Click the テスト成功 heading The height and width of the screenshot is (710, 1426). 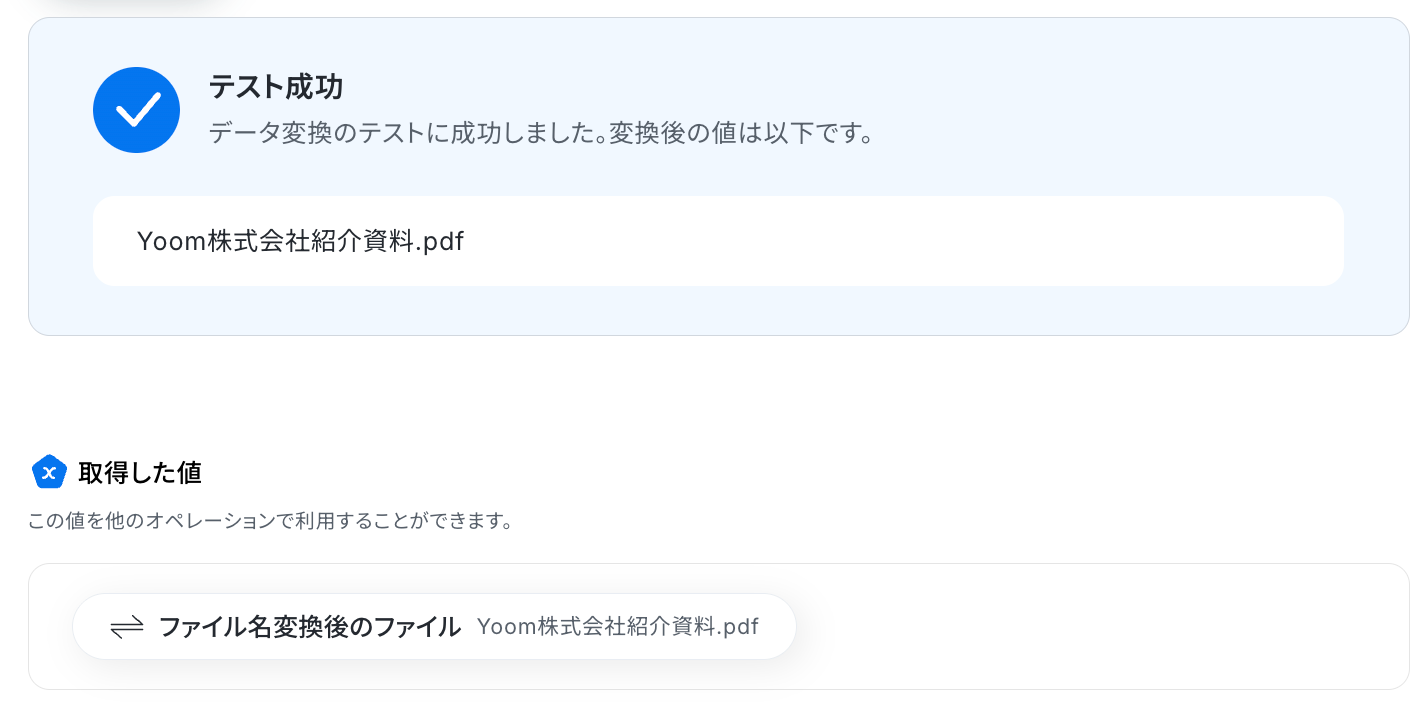click(275, 87)
